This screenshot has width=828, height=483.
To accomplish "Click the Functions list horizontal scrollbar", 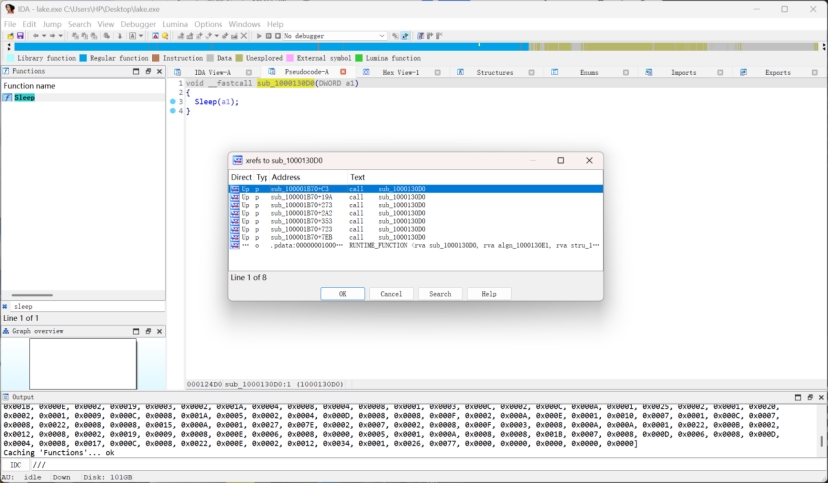I will click(32, 295).
